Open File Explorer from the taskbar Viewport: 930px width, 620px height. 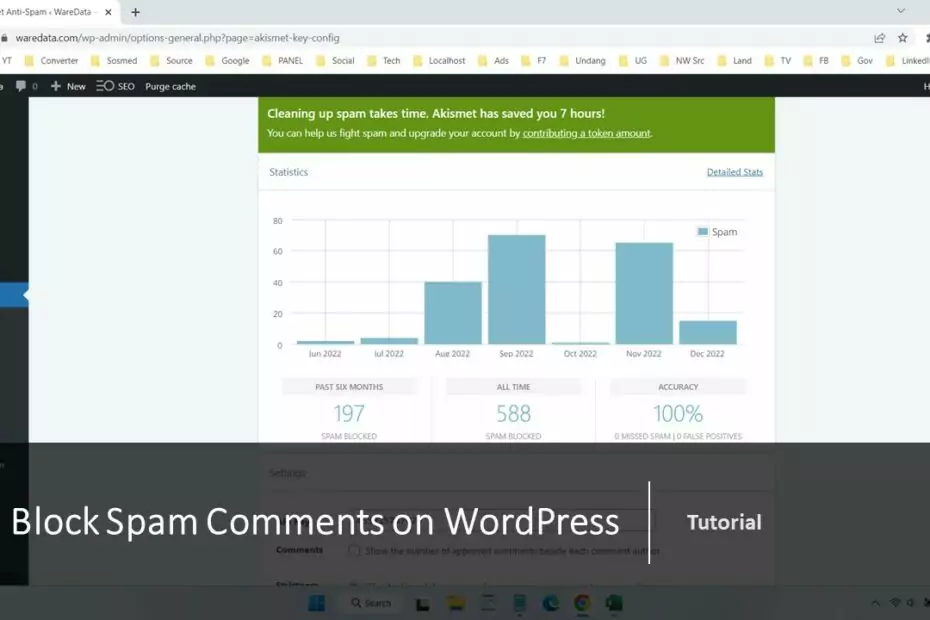[455, 603]
